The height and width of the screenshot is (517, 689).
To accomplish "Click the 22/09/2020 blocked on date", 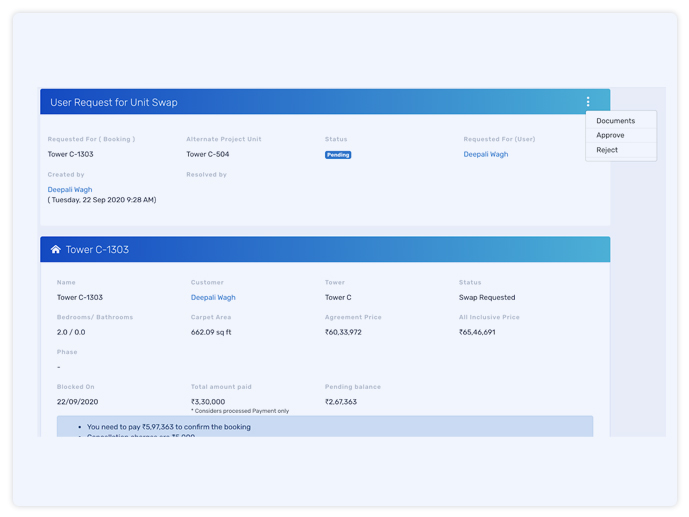I will tap(77, 402).
